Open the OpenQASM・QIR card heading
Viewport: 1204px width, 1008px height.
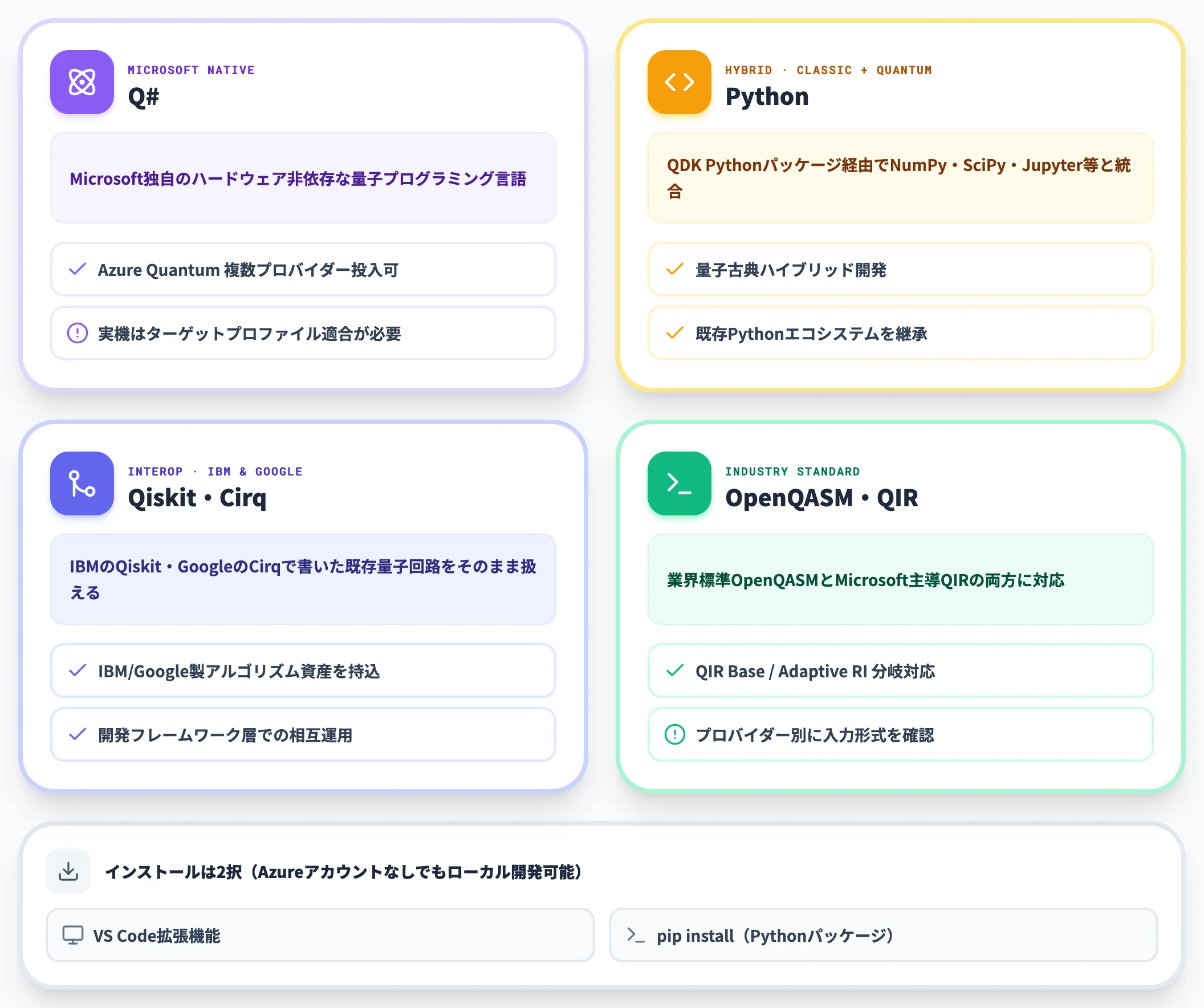pyautogui.click(x=821, y=498)
